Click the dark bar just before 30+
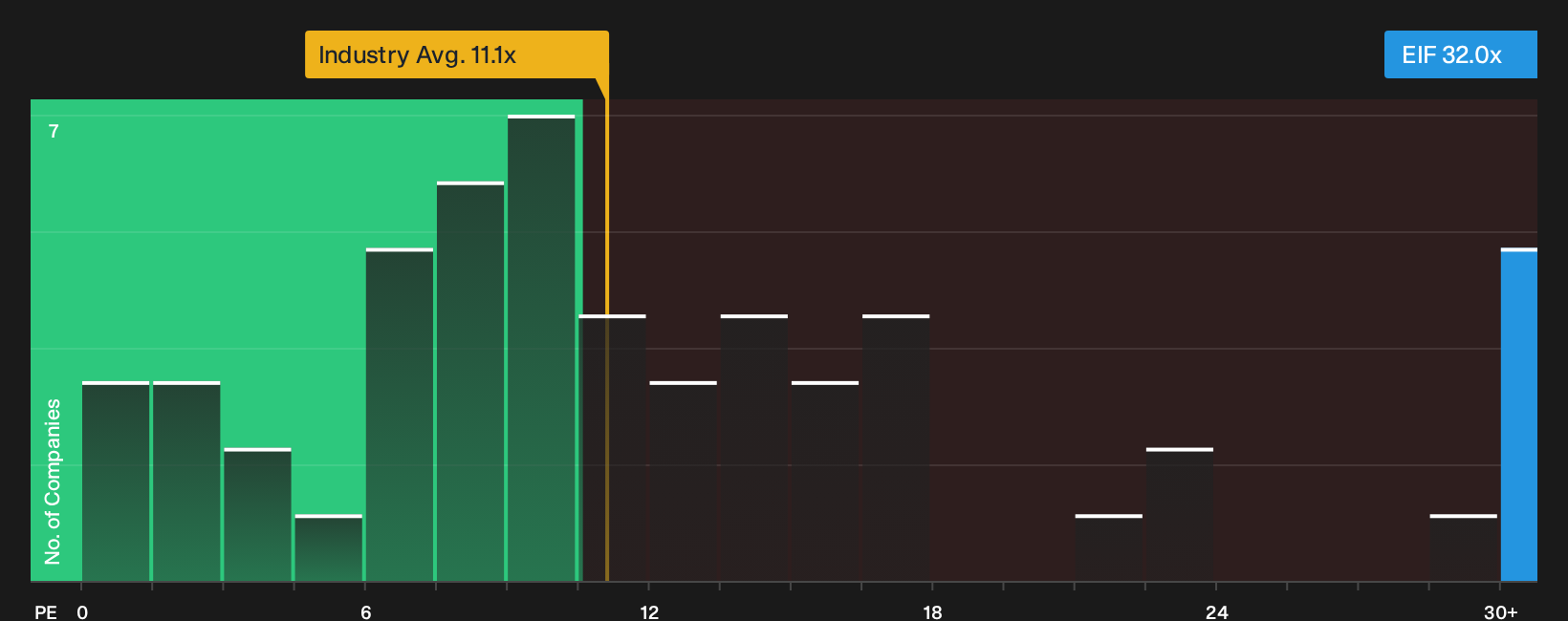The image size is (1568, 621). click(x=1464, y=547)
